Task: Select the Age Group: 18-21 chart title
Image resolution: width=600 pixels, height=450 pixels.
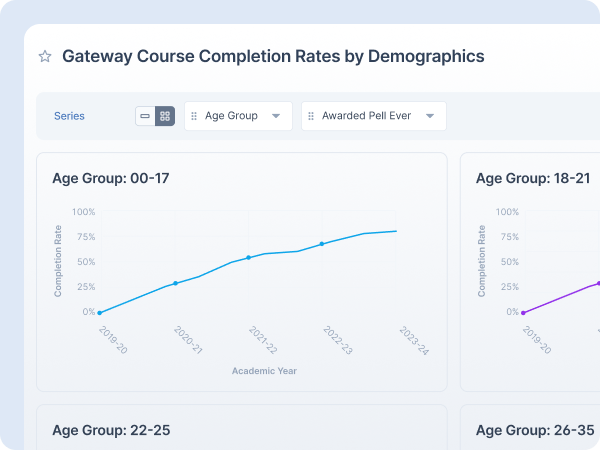Action: (x=534, y=178)
